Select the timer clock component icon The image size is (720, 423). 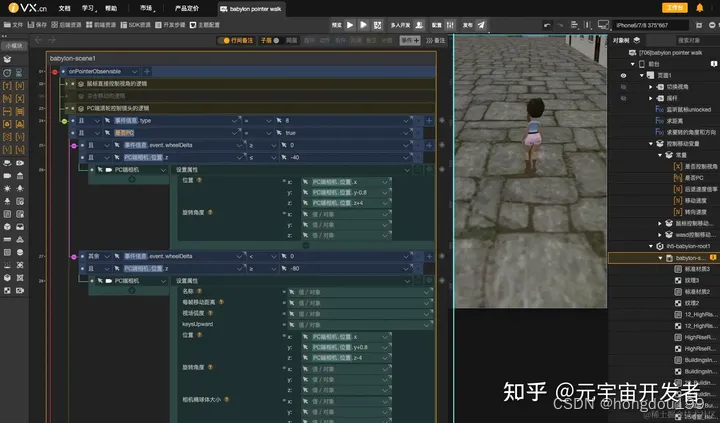[7, 73]
